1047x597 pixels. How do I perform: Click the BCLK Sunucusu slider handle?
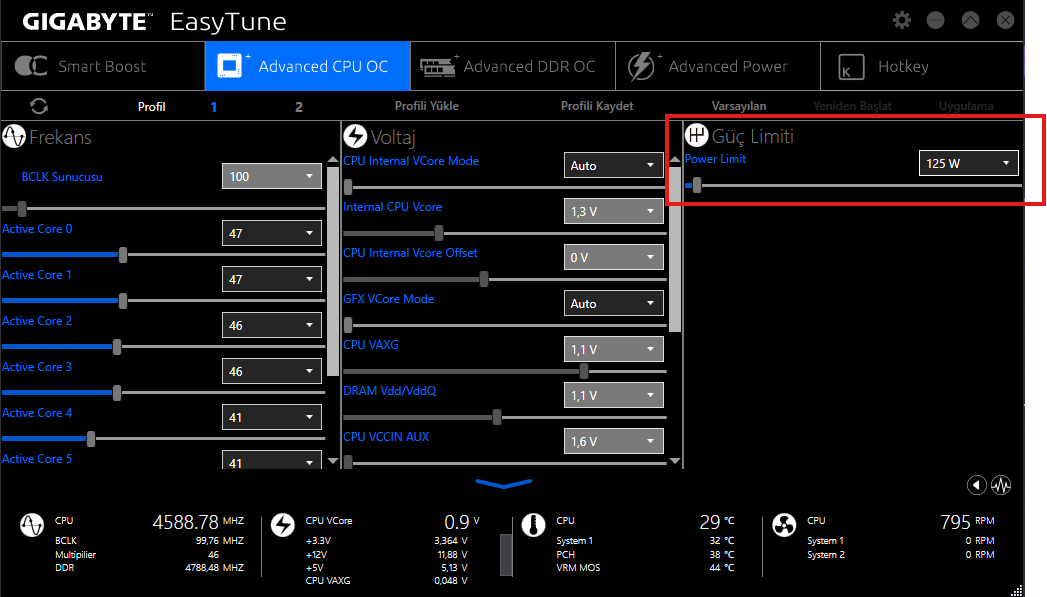point(22,209)
